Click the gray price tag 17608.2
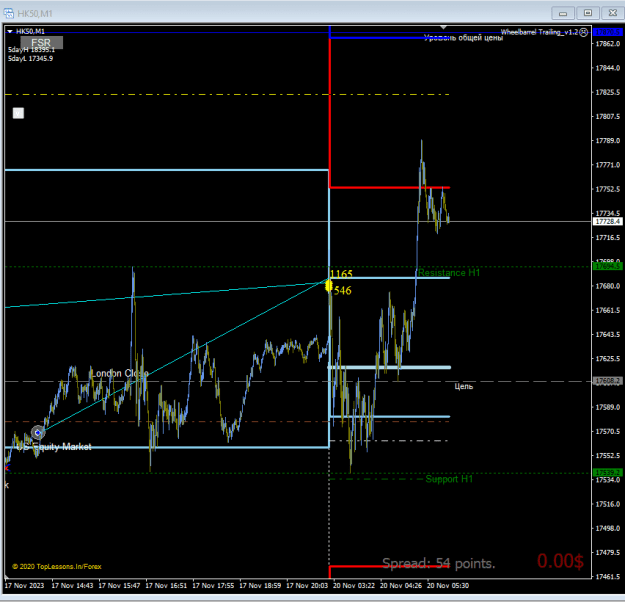Image resolution: width=625 pixels, height=602 pixels. coord(607,381)
